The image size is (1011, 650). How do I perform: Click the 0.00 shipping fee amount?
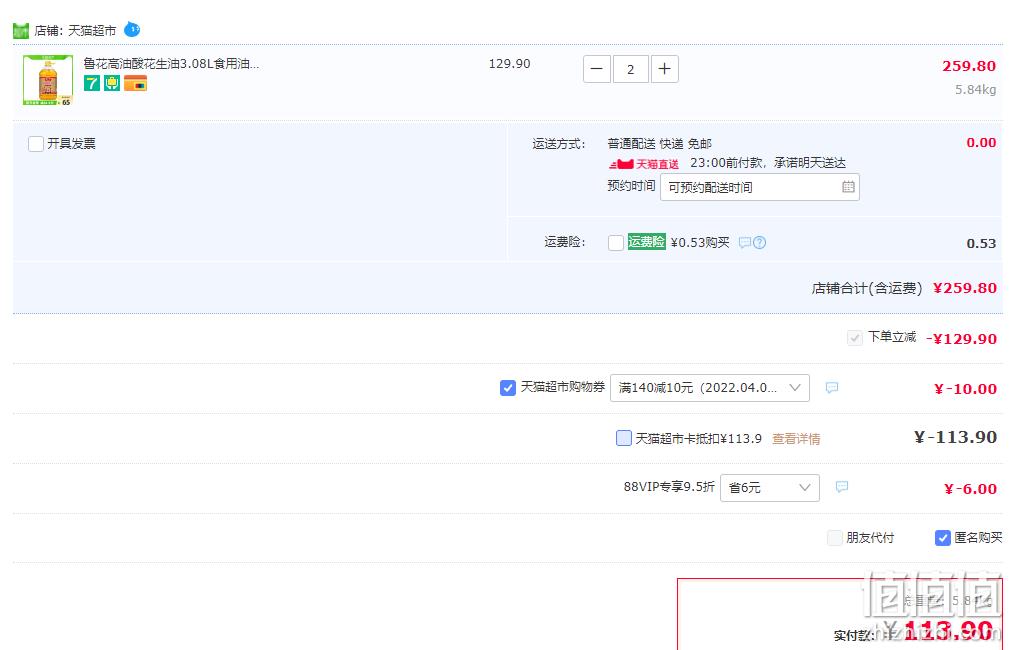[981, 143]
